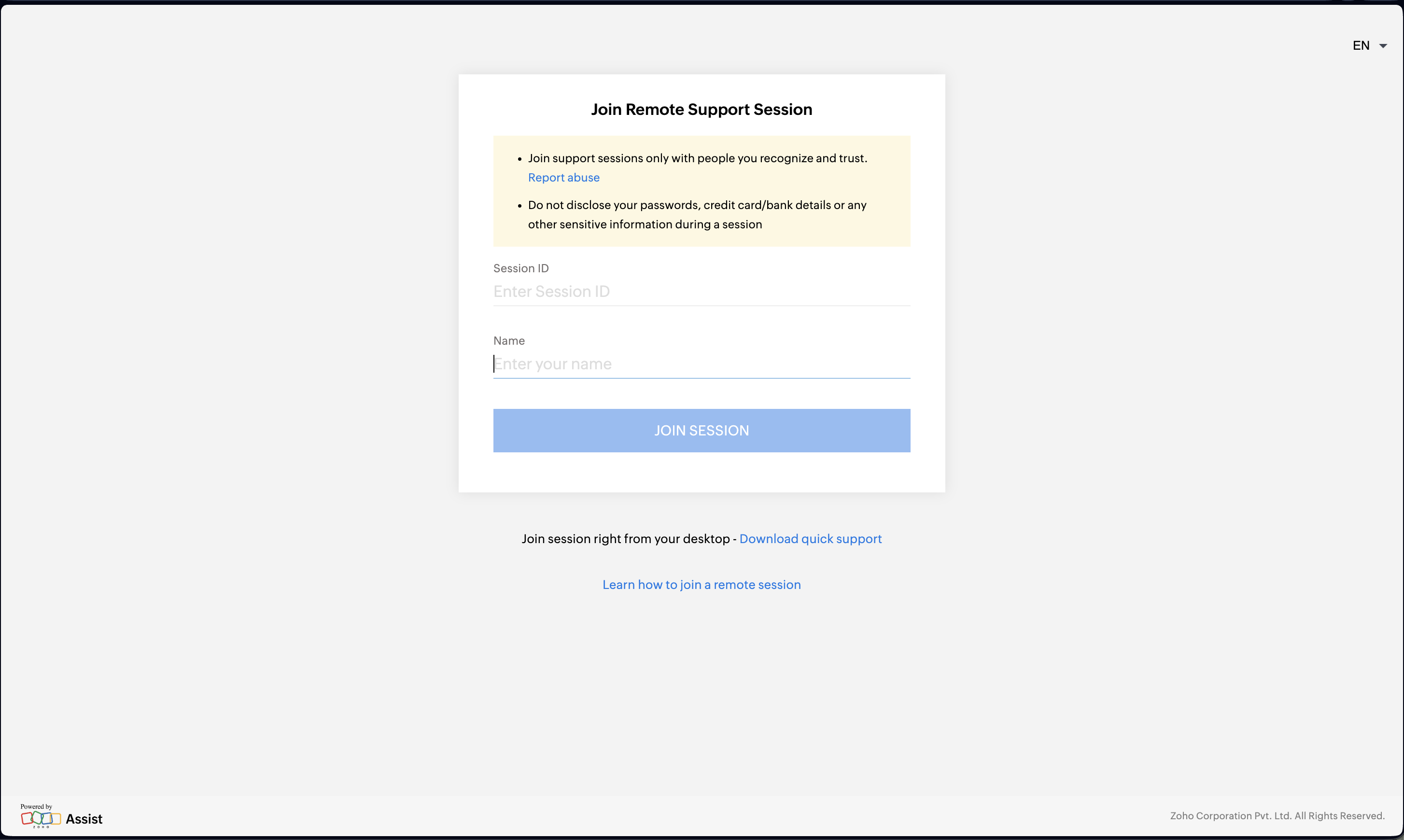Click the Assist brand text
This screenshot has width=1404, height=840.
(84, 818)
